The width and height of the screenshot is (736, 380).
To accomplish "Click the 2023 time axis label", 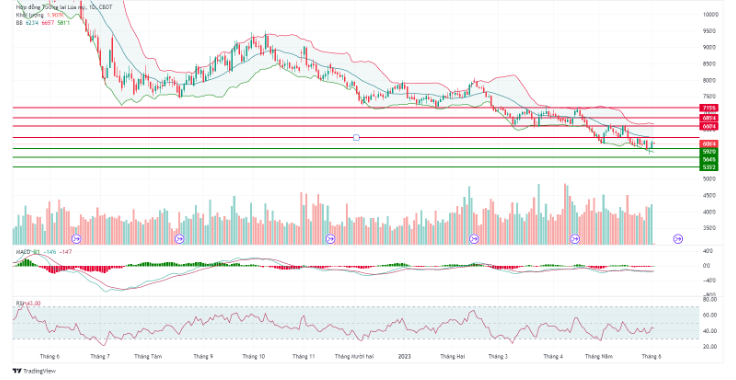I will 404,357.
